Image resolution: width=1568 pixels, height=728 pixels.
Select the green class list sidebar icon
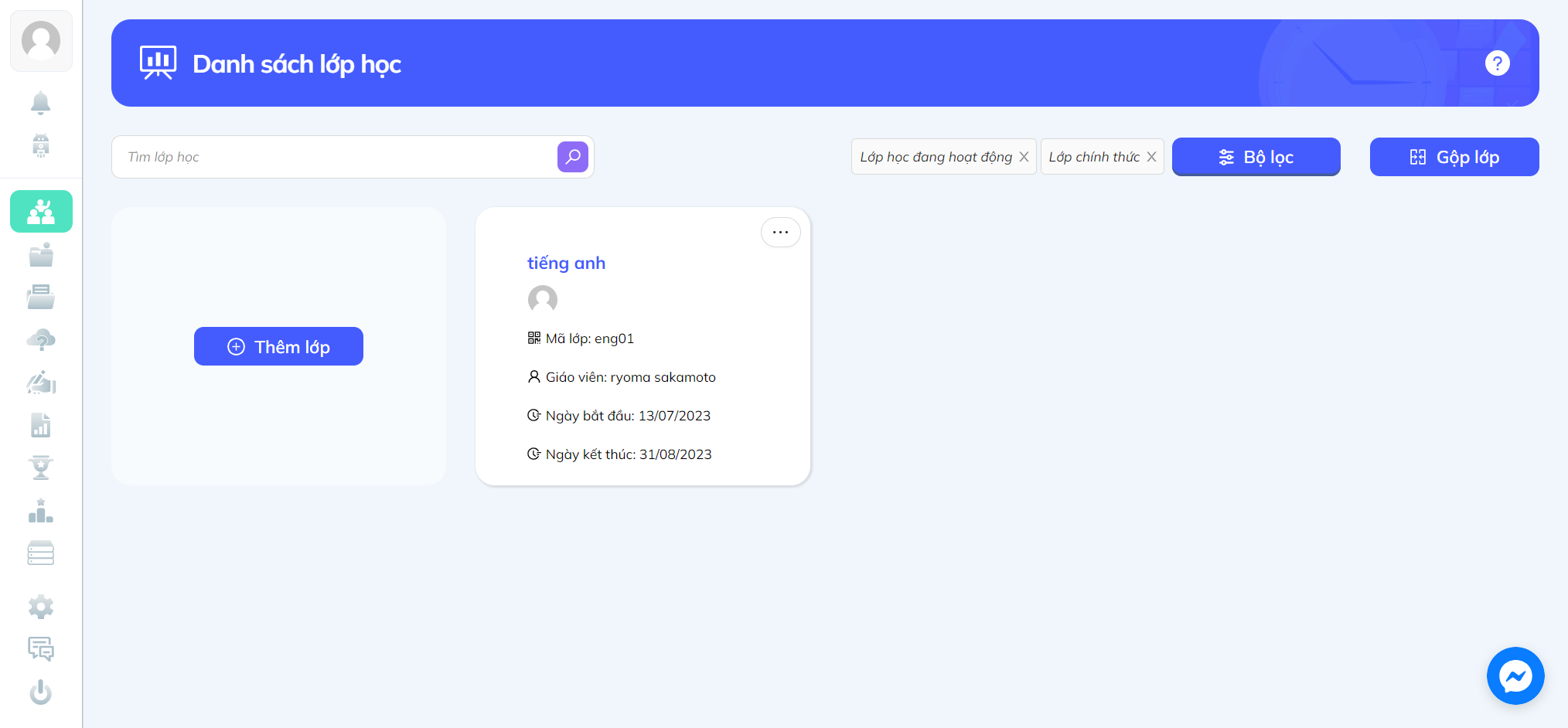[41, 211]
